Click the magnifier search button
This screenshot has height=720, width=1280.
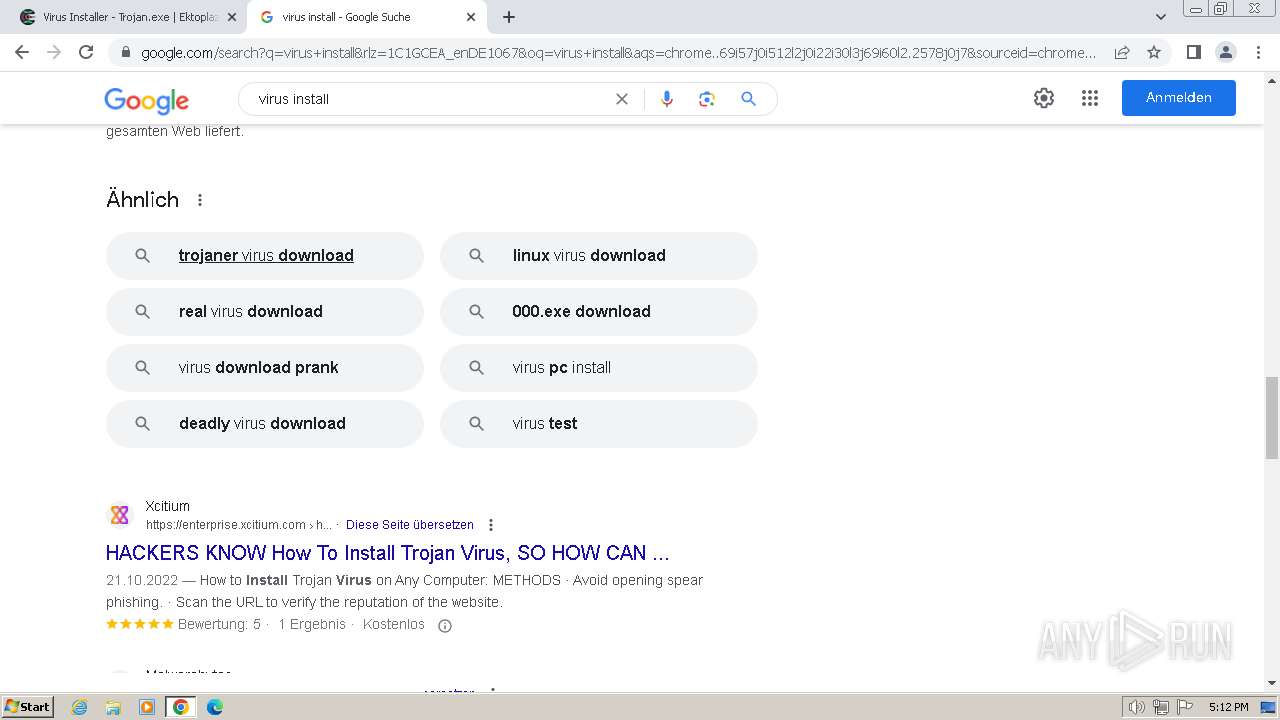(x=748, y=99)
